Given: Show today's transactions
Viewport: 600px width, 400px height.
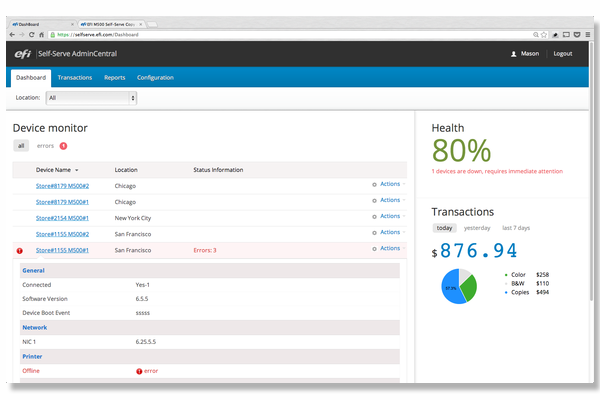Looking at the screenshot, I should point(444,228).
